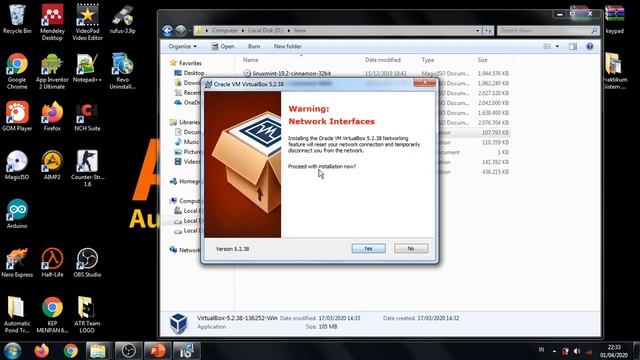Click Explorer back navigation arrow
Screen dimensions: 640x360
coord(167,30)
